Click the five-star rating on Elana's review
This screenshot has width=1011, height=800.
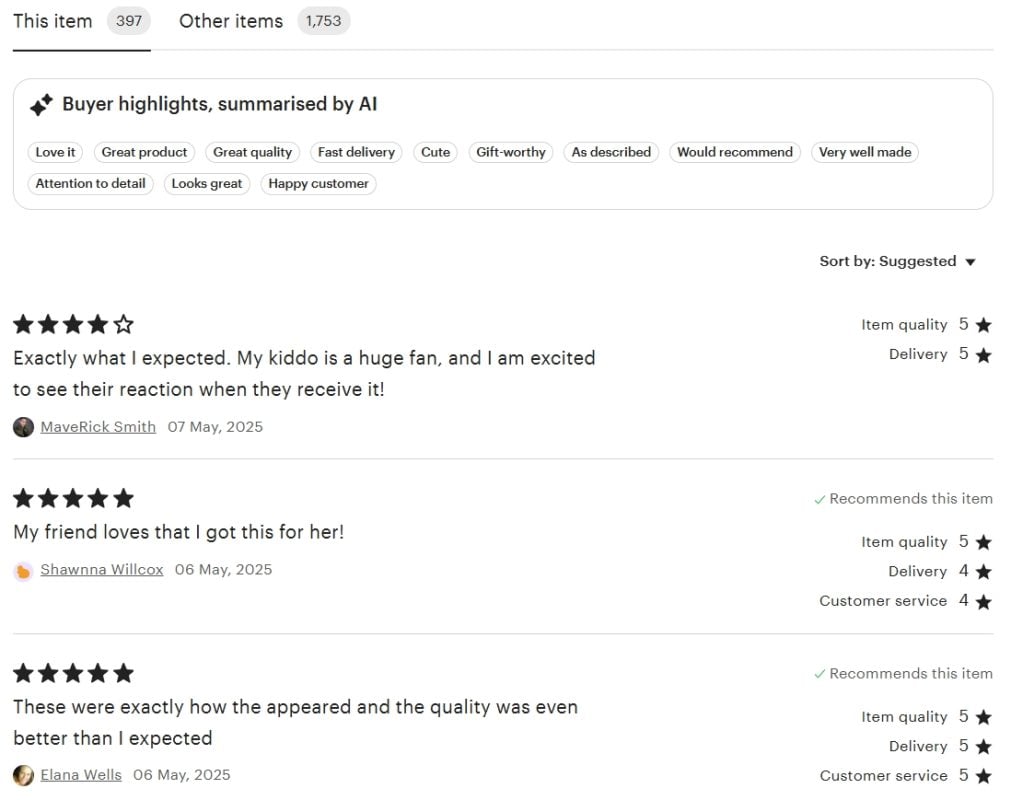point(73,674)
